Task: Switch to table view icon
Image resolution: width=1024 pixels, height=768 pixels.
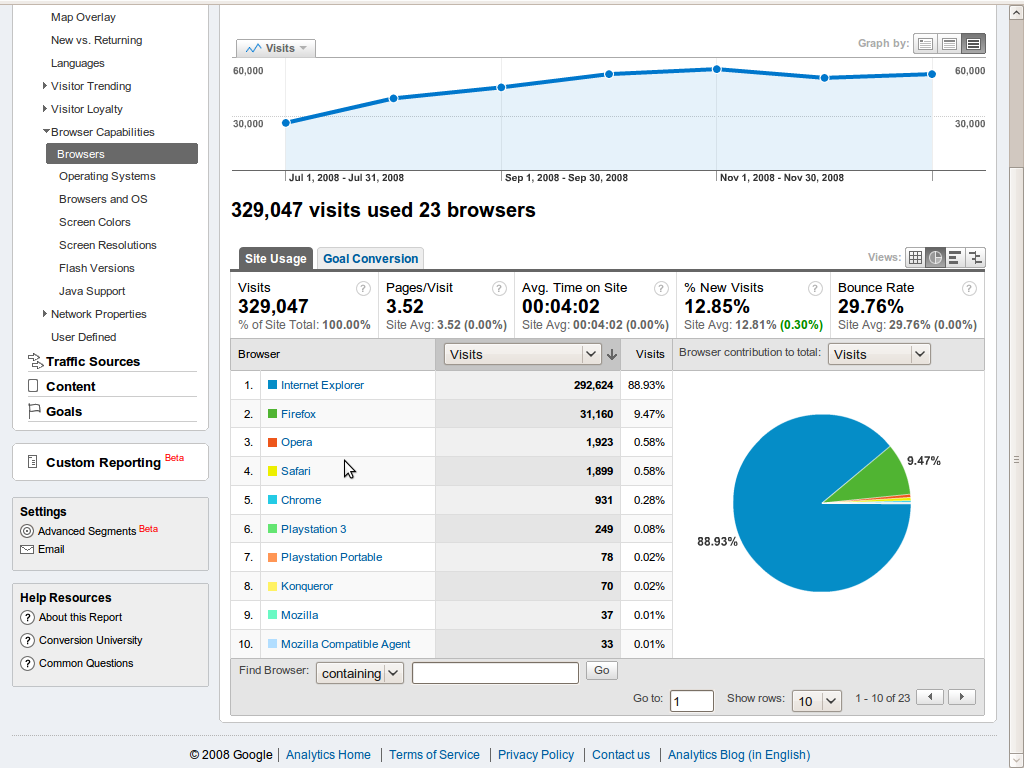Action: pyautogui.click(x=915, y=257)
